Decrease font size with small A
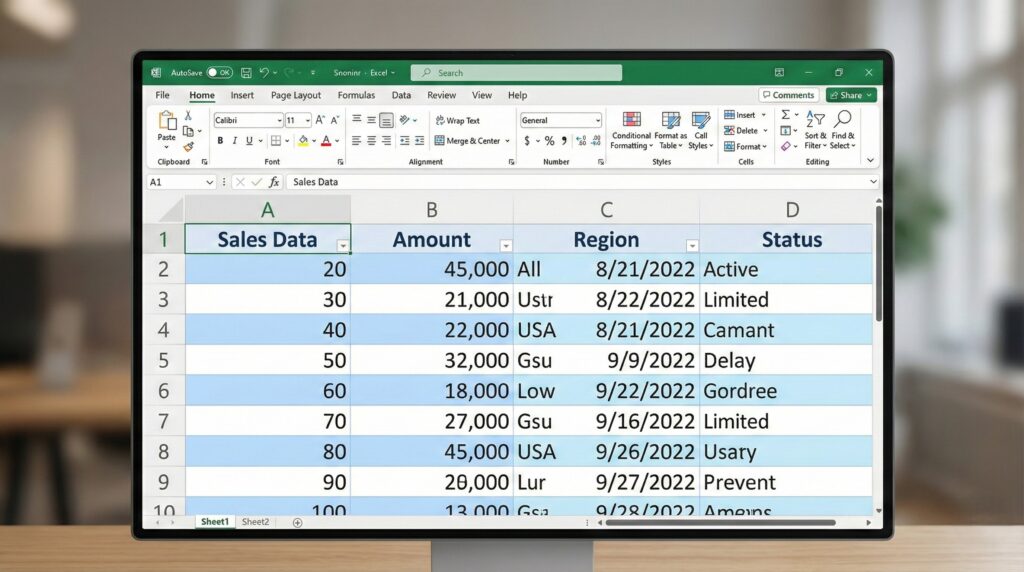Image resolution: width=1024 pixels, height=572 pixels. (335, 120)
